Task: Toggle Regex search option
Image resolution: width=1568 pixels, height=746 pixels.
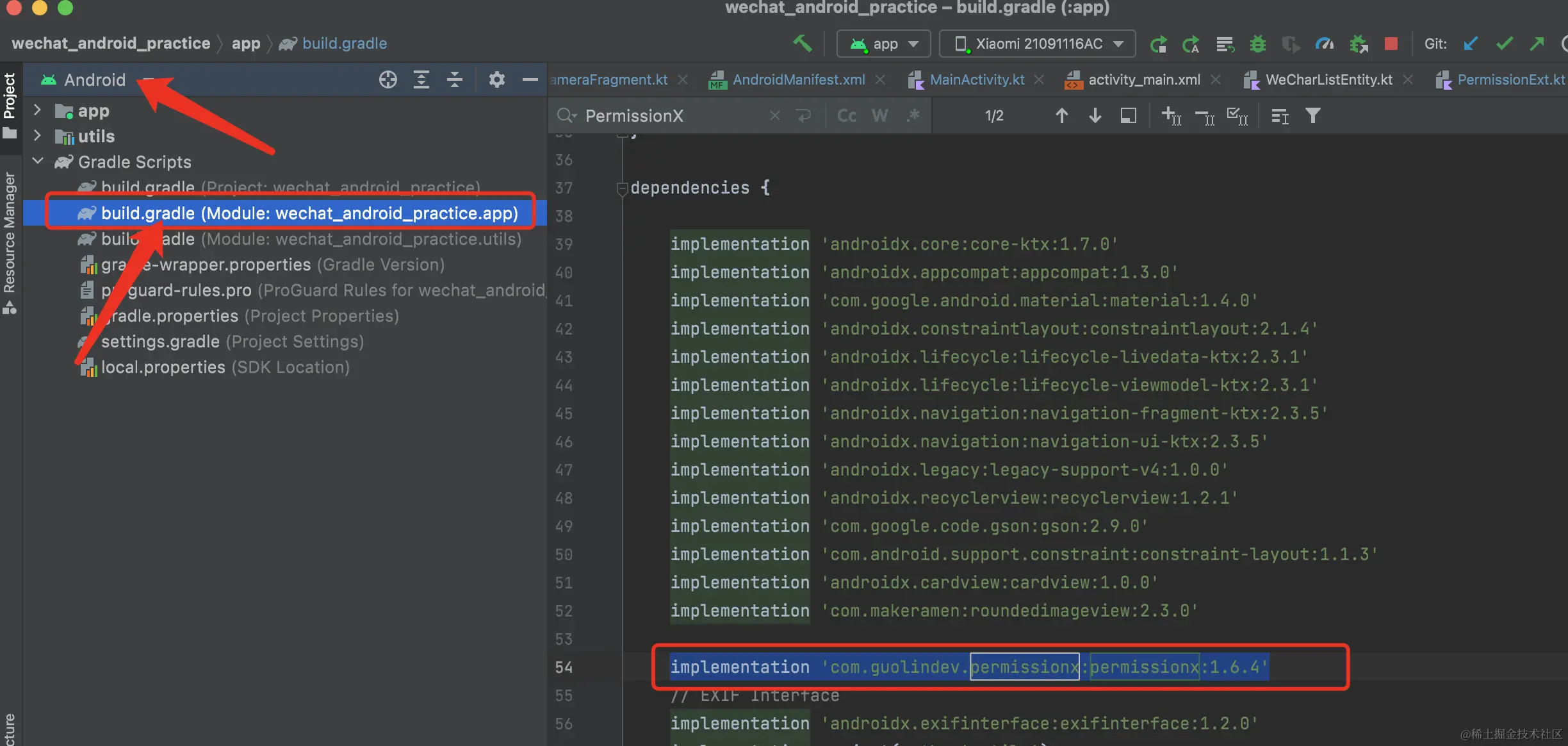Action: (x=913, y=115)
